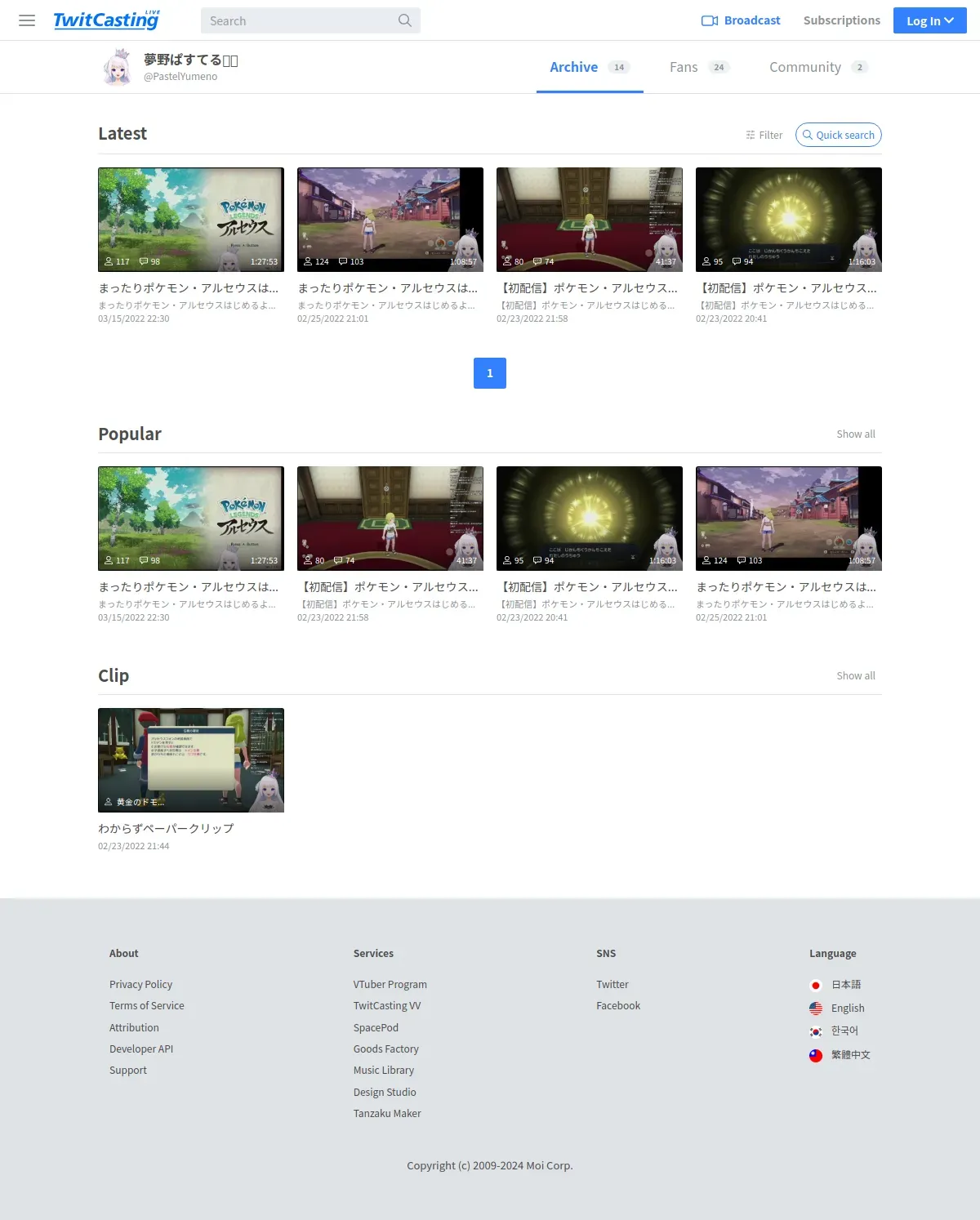980x1220 pixels.
Task: Focus the Search input field
Action: click(310, 20)
